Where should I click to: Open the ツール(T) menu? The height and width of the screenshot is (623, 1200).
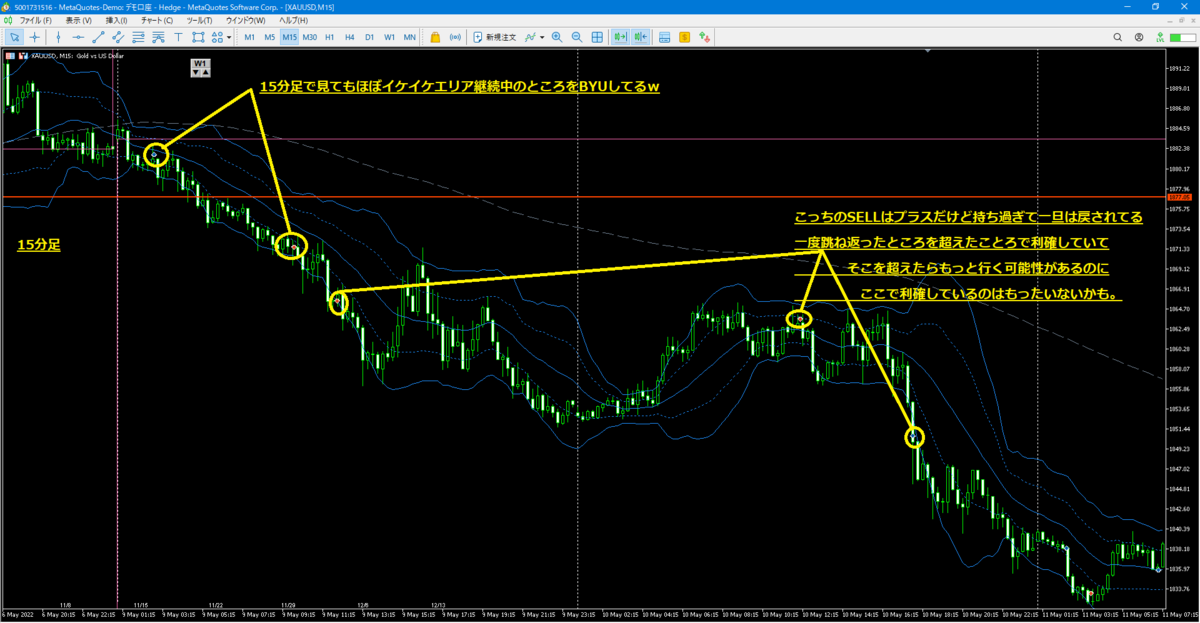200,20
